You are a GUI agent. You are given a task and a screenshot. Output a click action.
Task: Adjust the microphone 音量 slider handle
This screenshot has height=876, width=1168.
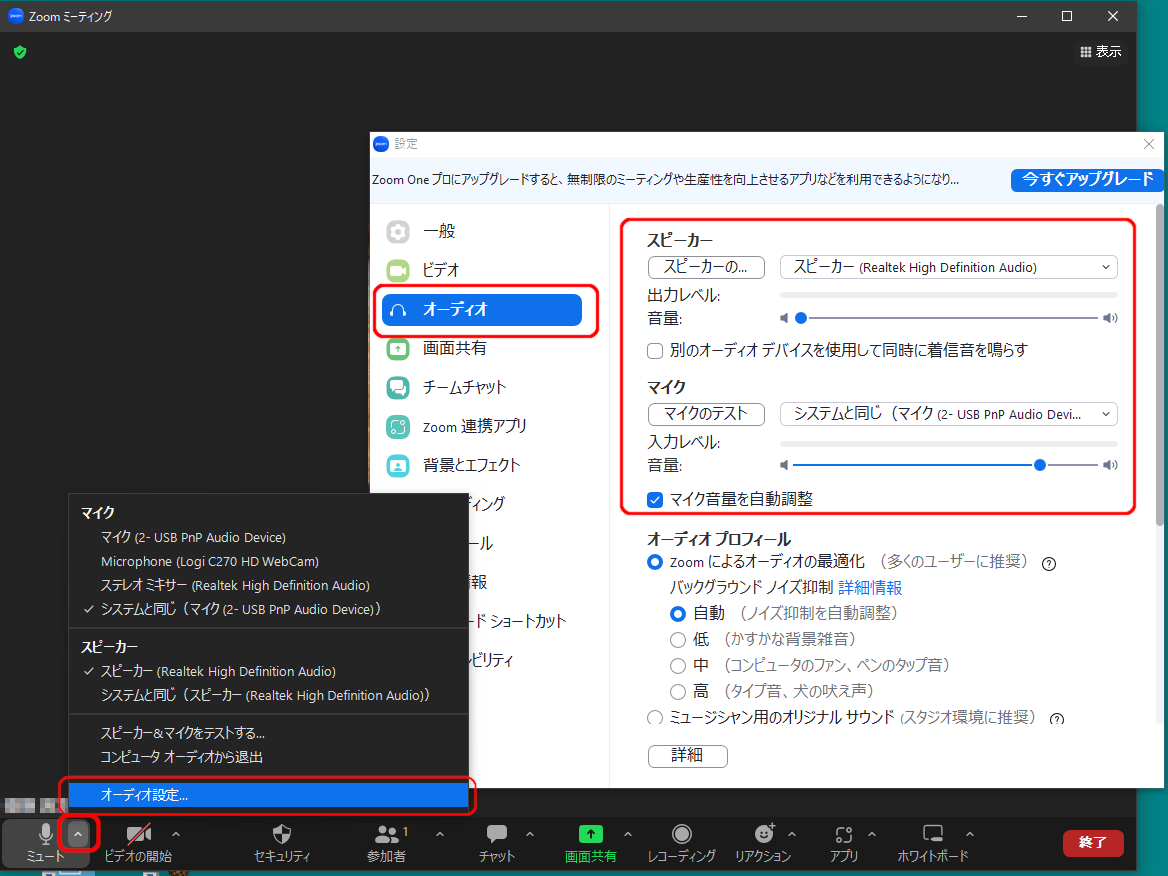(x=1040, y=465)
